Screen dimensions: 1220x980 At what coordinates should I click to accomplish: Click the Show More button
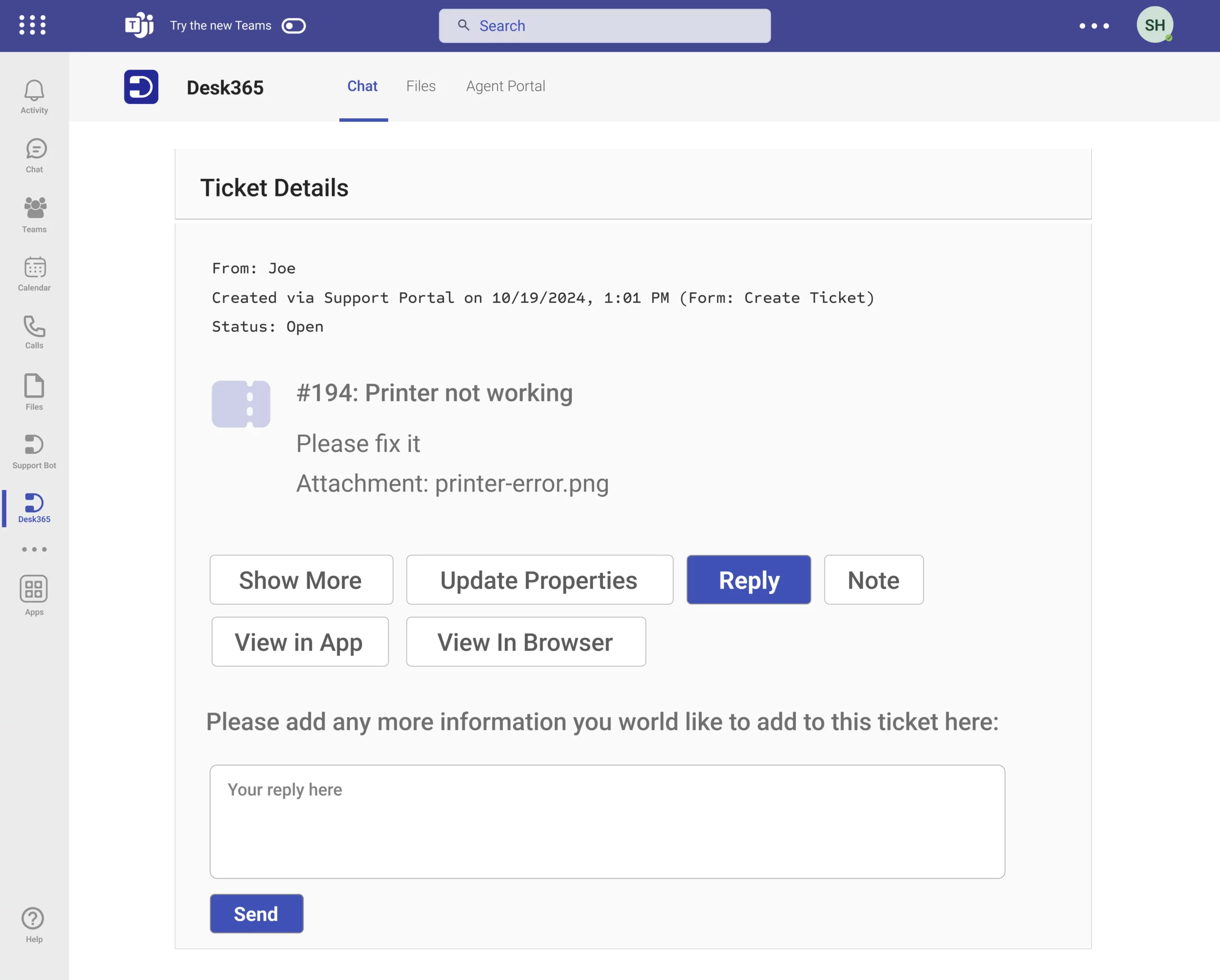[301, 580]
